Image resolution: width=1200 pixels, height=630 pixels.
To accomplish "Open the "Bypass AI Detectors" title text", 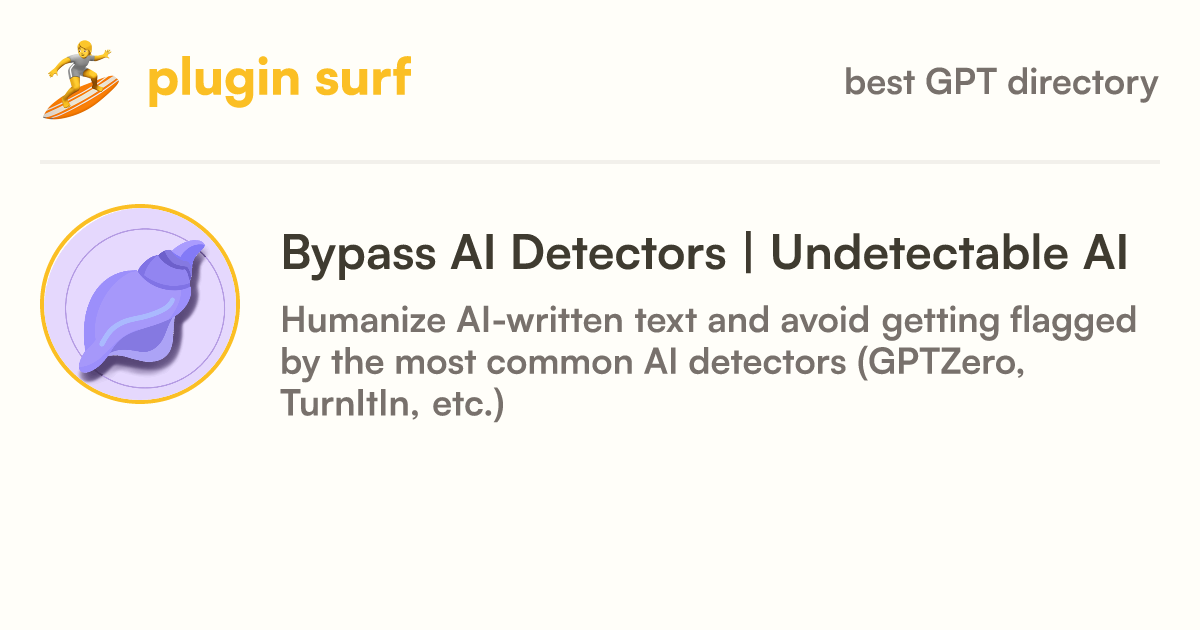I will [x=503, y=253].
